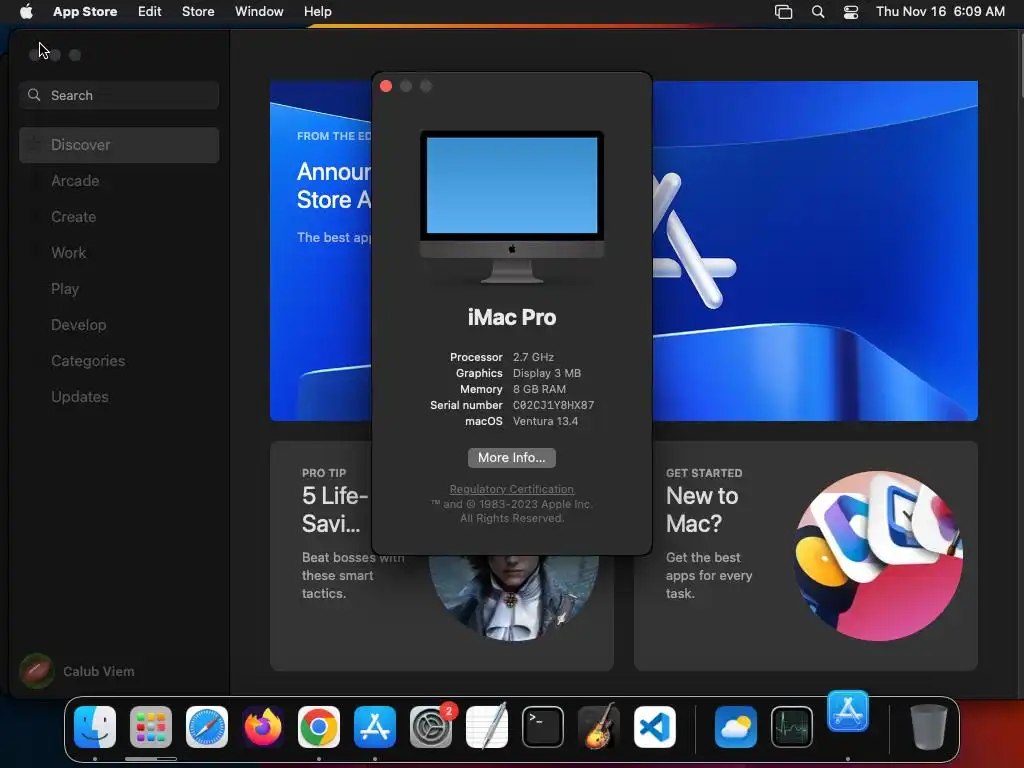The width and height of the screenshot is (1024, 768).
Task: Click Calub Viem account avatar
Action: coord(37,671)
